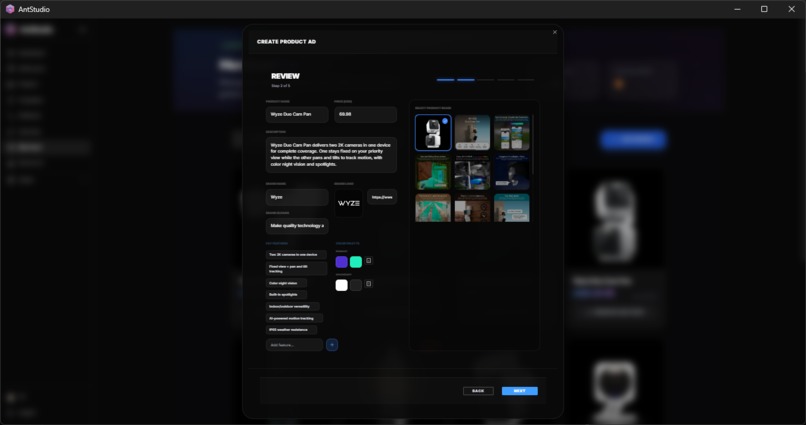Click the AntStudio logo in the title bar
This screenshot has height=425, width=806.
[10, 9]
